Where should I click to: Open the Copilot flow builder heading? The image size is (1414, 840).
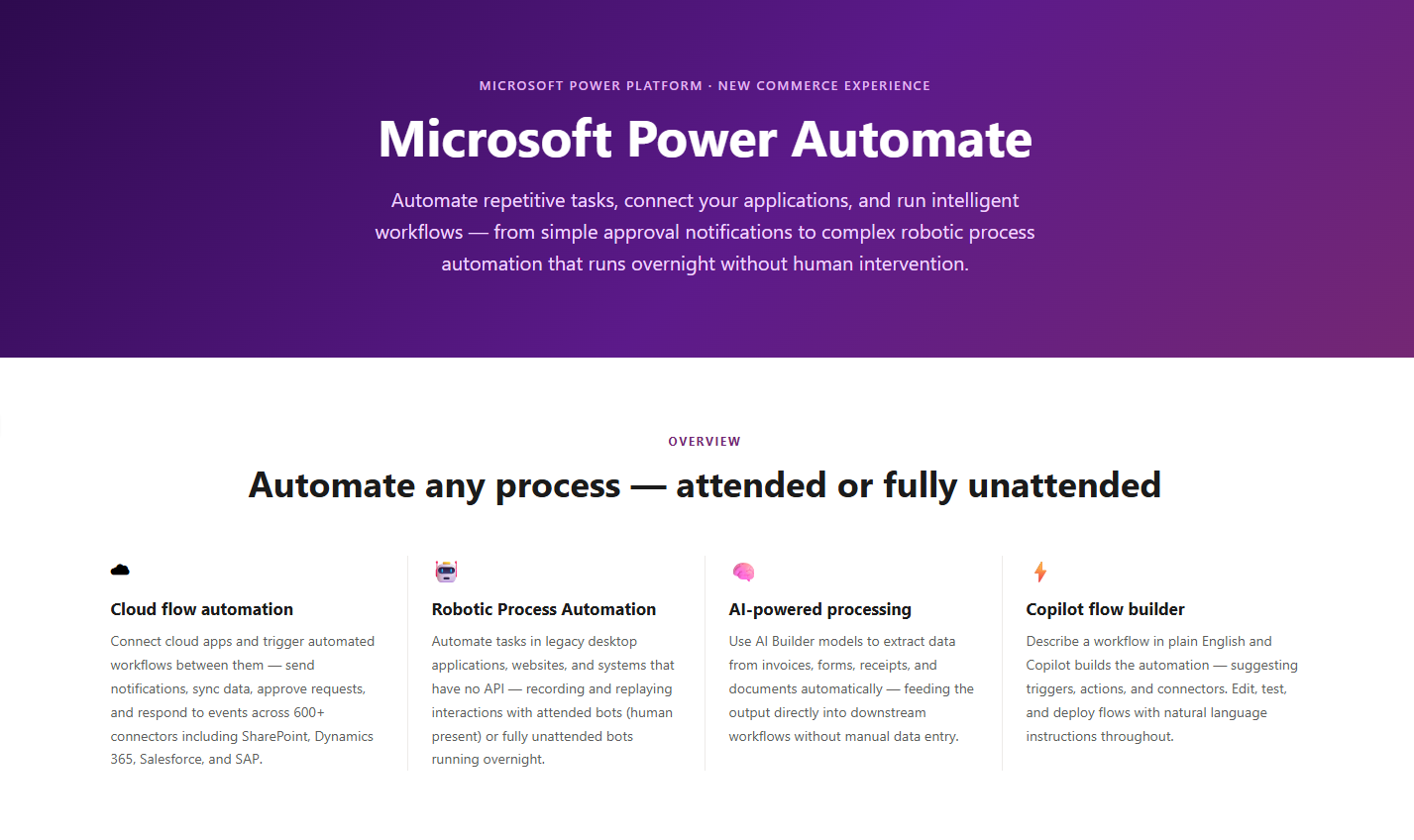[1105, 609]
